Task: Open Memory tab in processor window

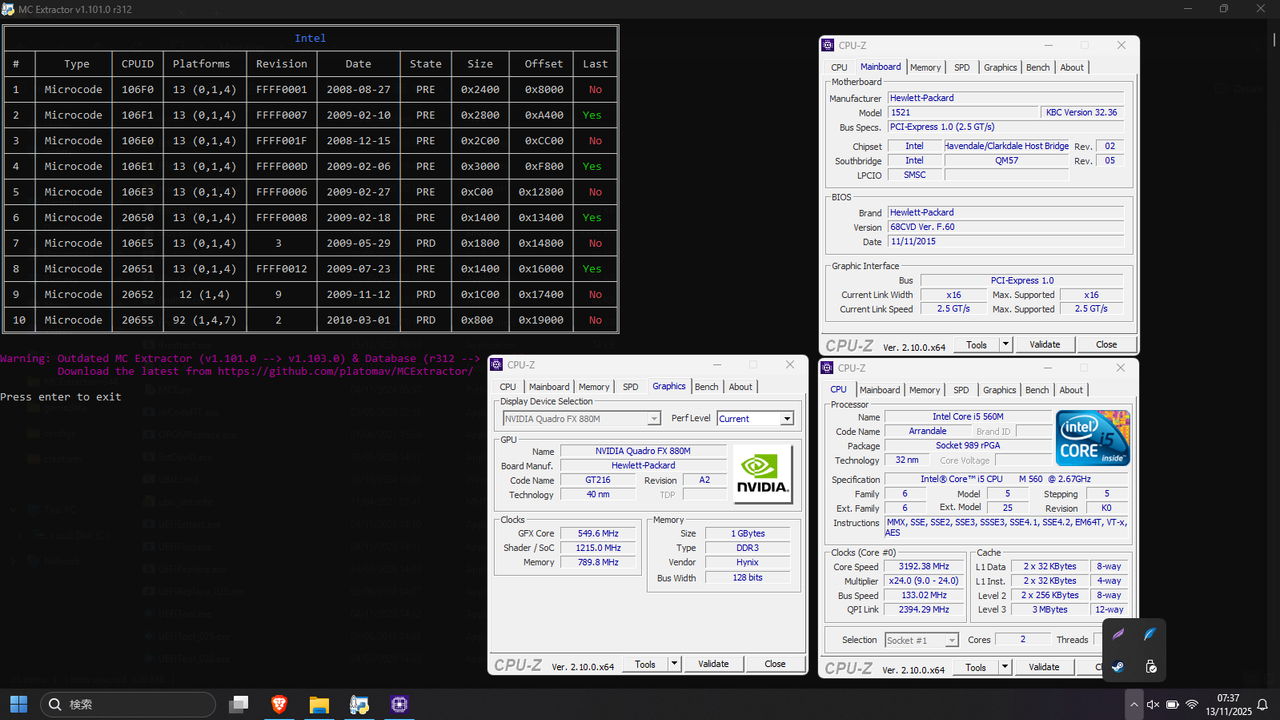Action: (x=924, y=390)
